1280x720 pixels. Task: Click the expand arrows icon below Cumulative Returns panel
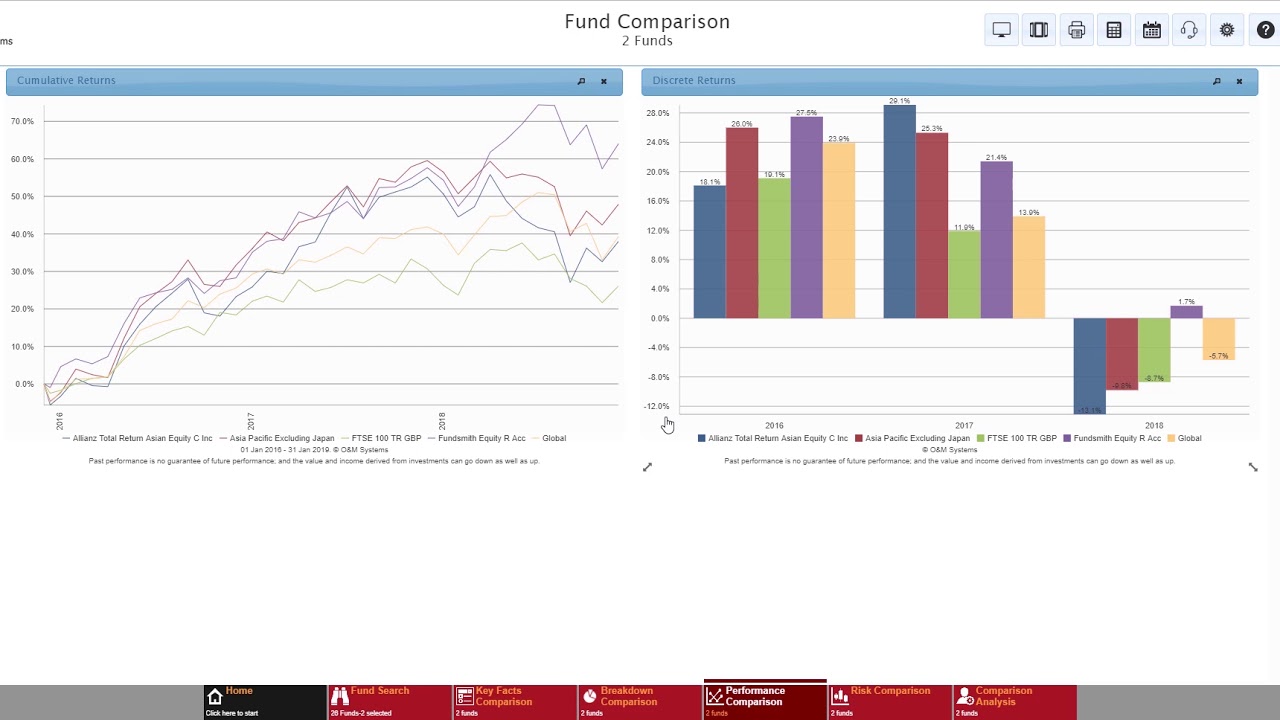[x=647, y=467]
